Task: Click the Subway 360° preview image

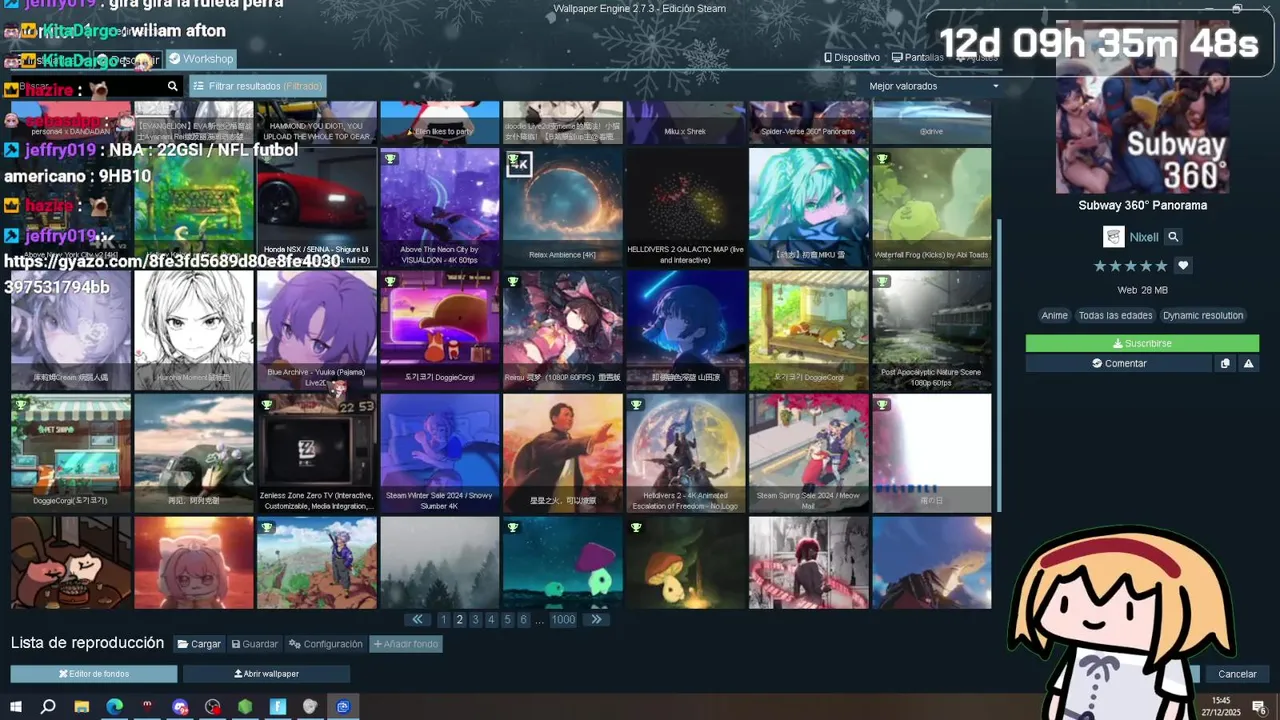Action: pos(1143,106)
